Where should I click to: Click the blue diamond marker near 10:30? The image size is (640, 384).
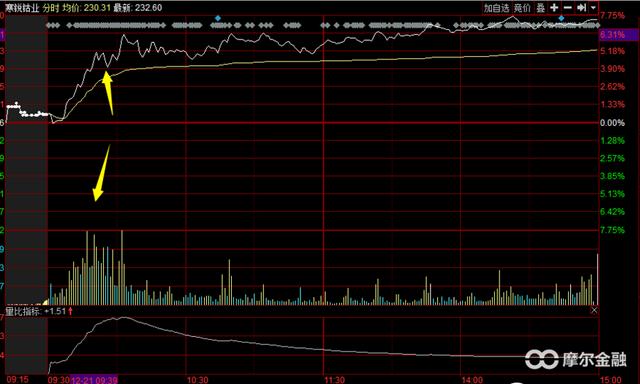coord(218,18)
